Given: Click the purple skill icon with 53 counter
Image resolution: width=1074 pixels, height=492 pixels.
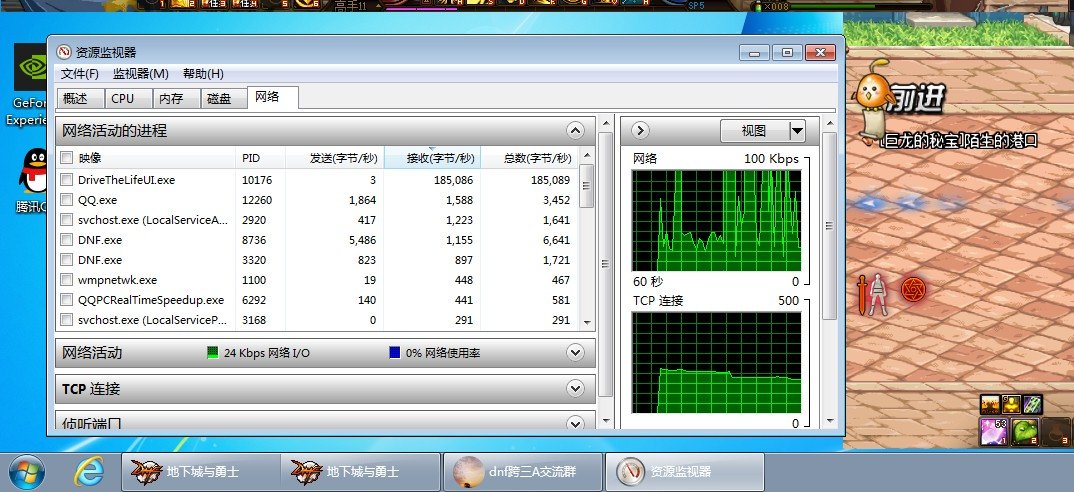Looking at the screenshot, I should point(994,432).
